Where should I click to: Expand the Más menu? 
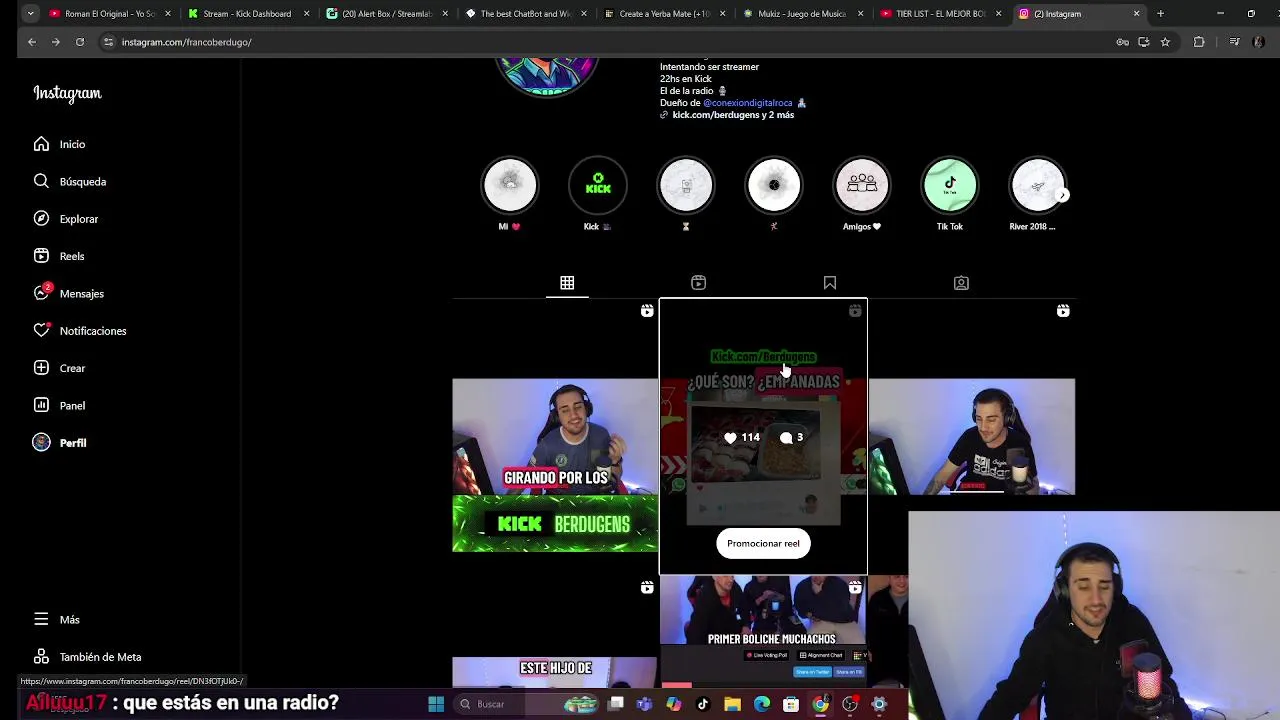(56, 620)
